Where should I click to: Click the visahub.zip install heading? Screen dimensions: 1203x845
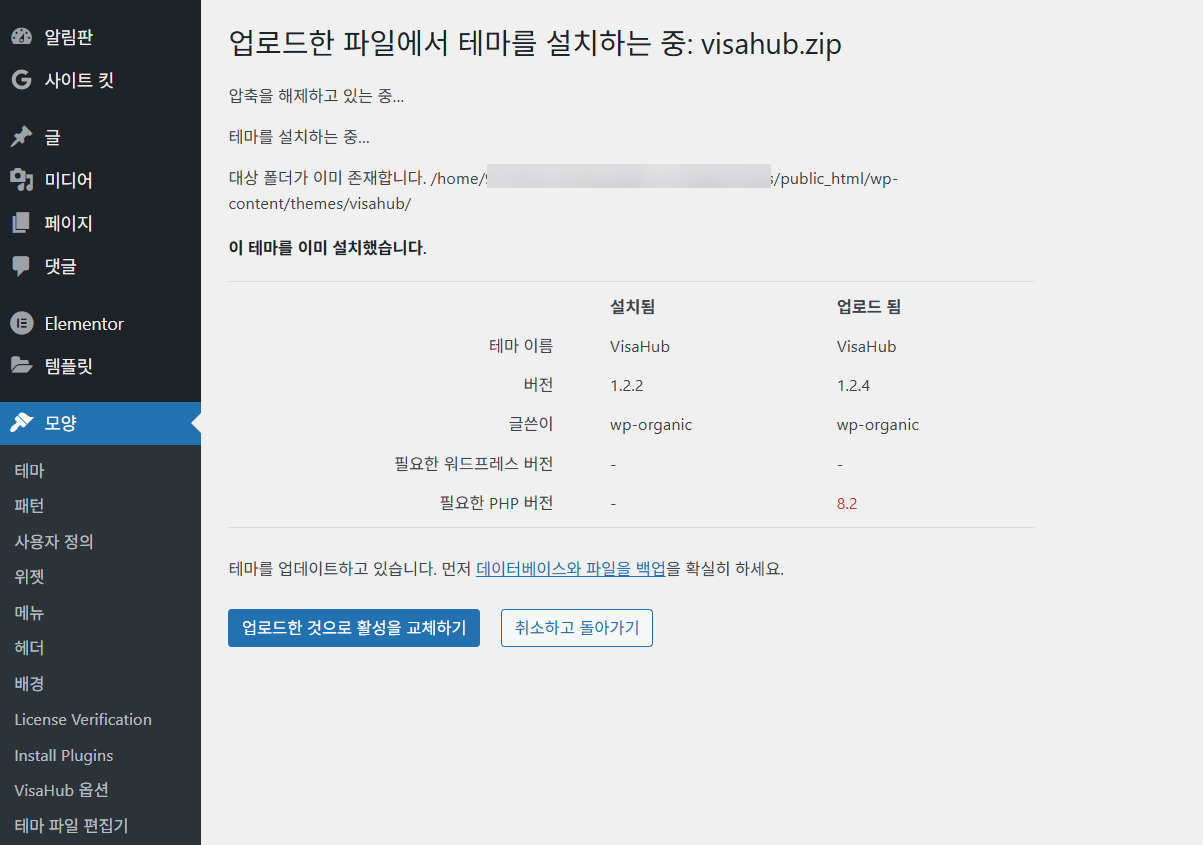point(535,45)
